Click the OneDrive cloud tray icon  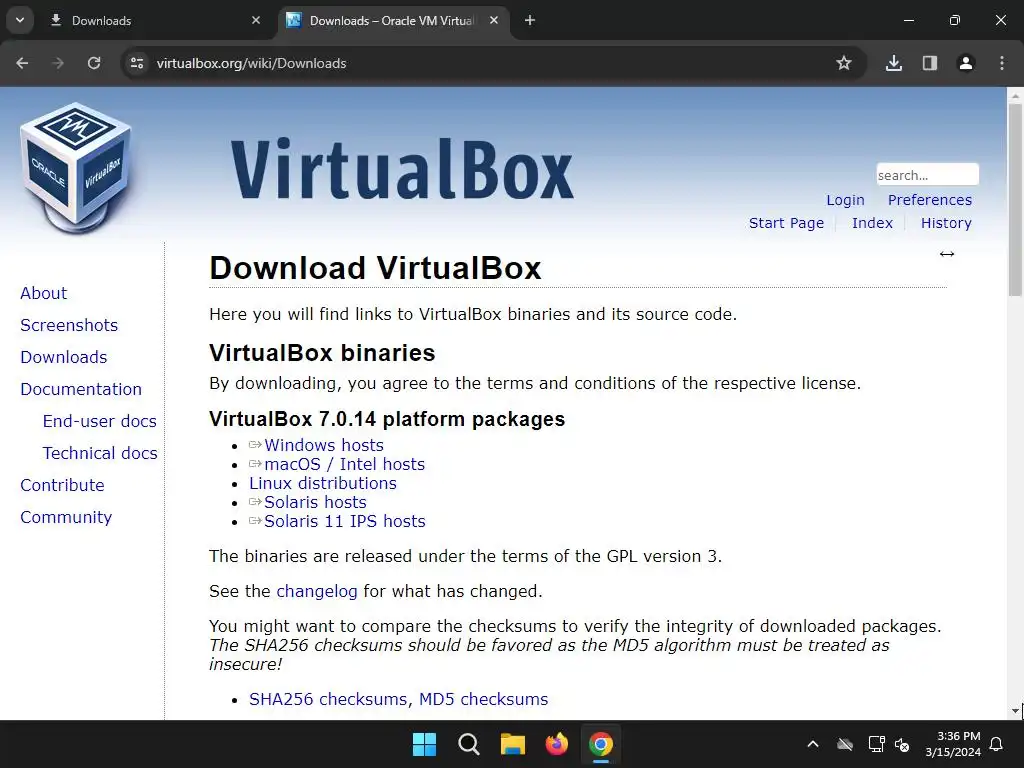tap(845, 744)
